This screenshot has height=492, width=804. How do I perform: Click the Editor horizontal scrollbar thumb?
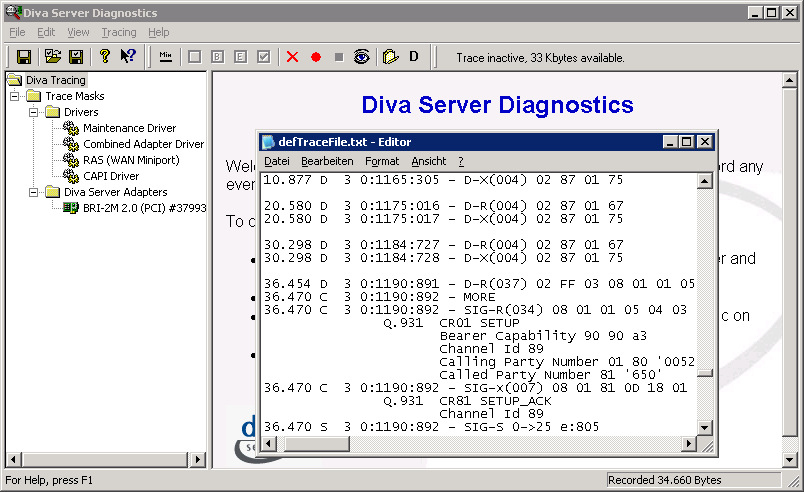316,444
